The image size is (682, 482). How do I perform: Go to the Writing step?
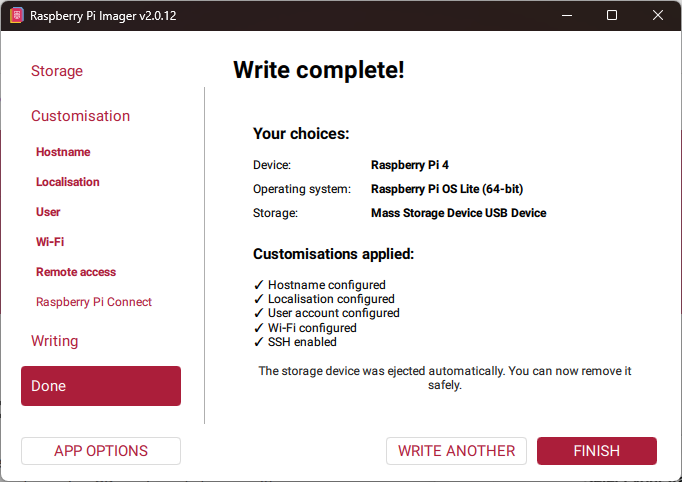click(x=54, y=341)
